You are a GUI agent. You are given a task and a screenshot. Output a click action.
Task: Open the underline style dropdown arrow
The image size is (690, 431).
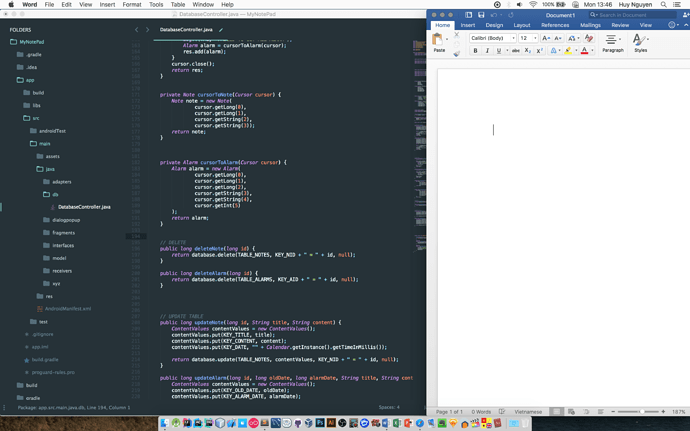pyautogui.click(x=507, y=51)
